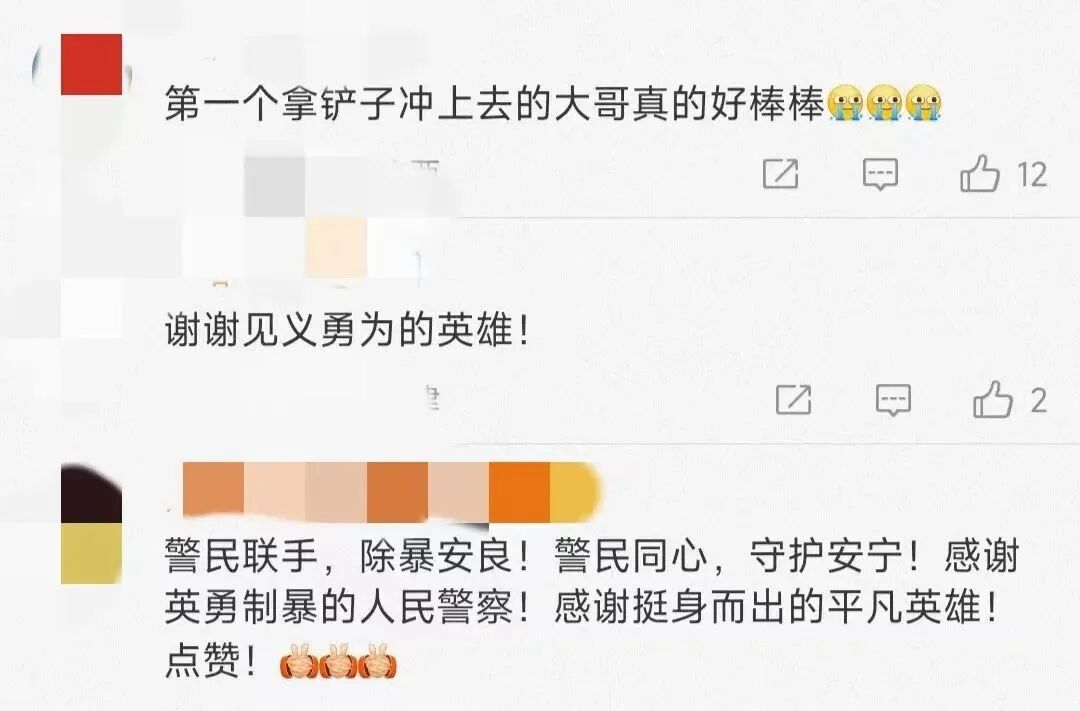Click the 12 like count
This screenshot has width=1080, height=711.
click(1032, 174)
